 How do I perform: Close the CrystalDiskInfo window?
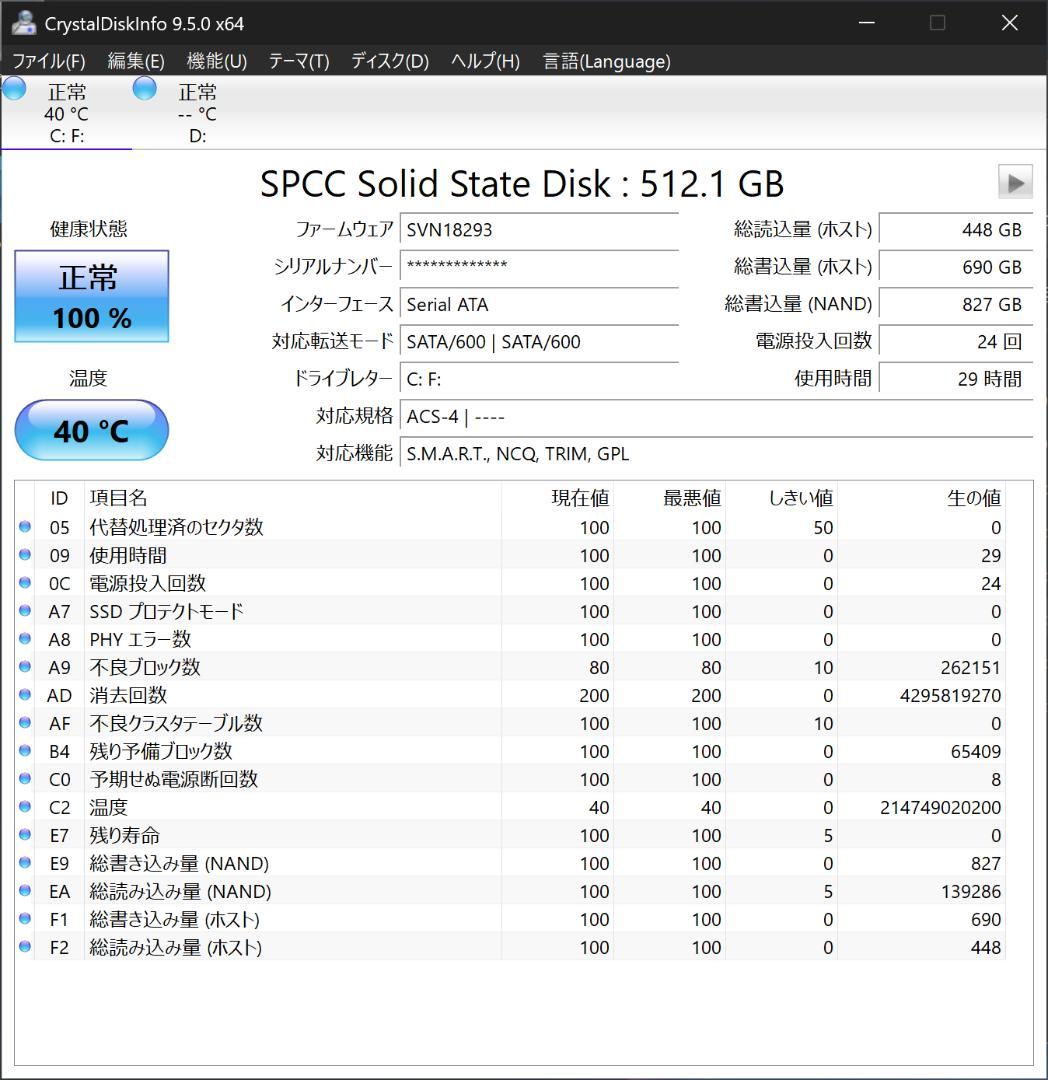click(1009, 23)
